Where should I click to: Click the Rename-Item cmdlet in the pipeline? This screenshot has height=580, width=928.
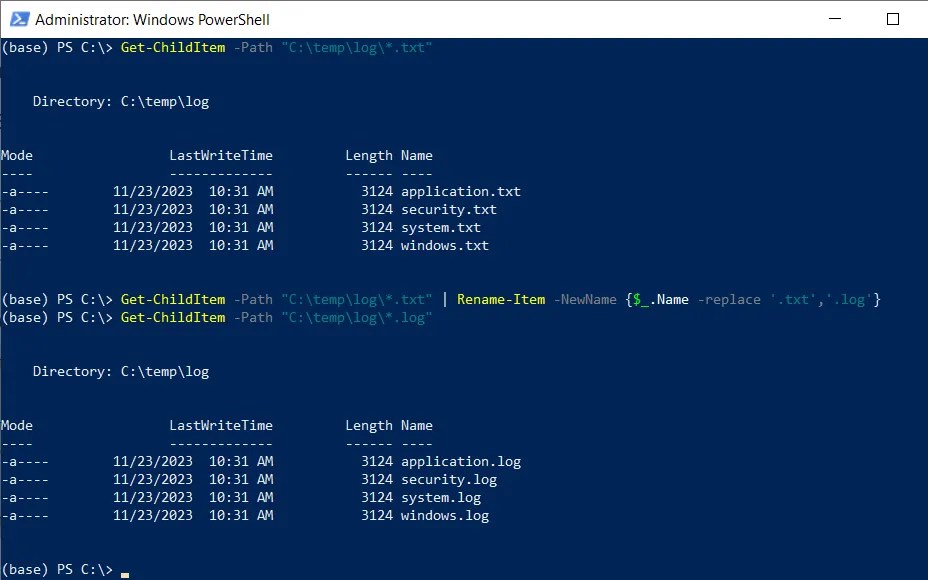[x=500, y=299]
